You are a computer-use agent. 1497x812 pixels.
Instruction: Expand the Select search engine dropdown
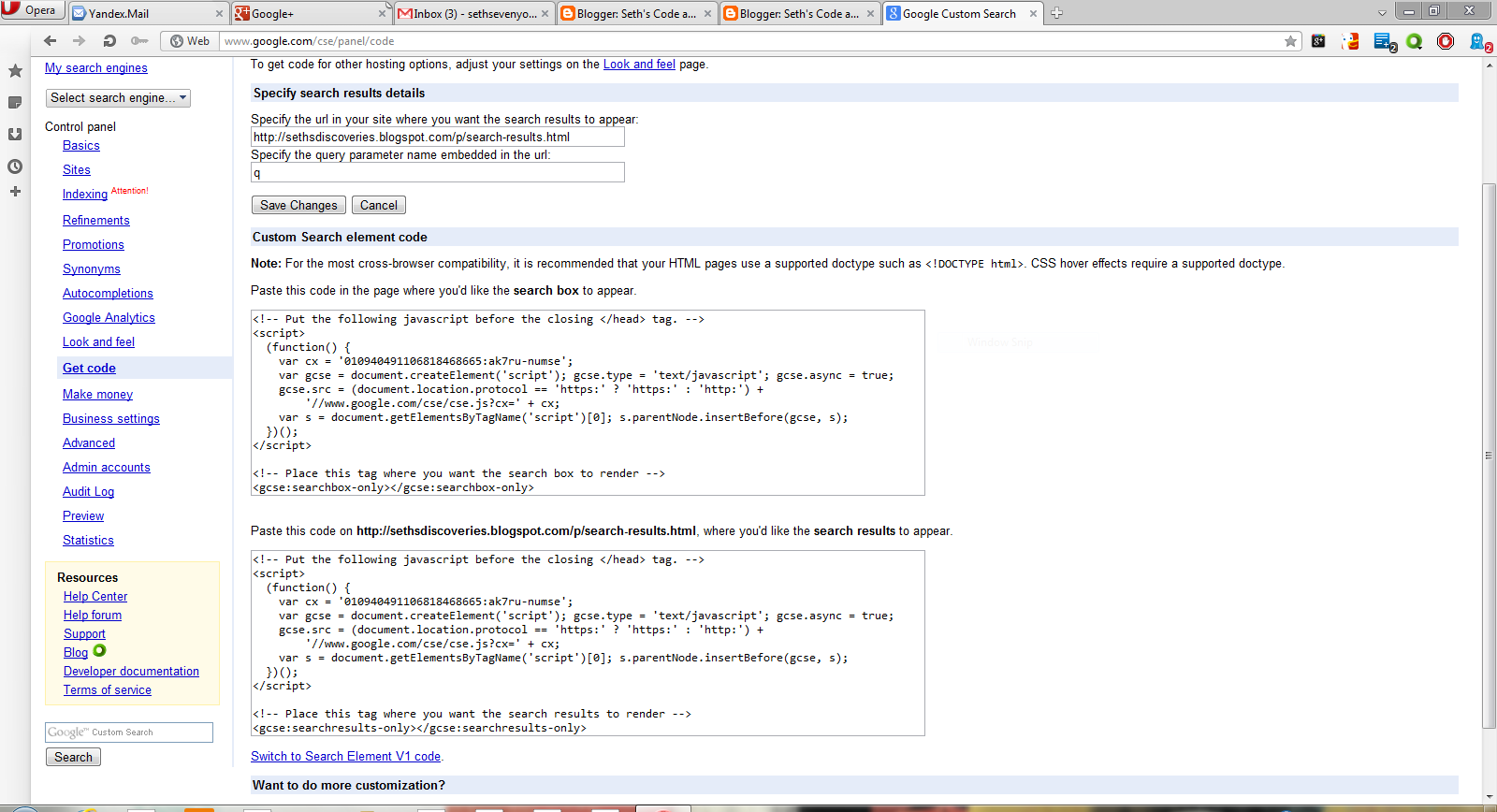coord(118,98)
